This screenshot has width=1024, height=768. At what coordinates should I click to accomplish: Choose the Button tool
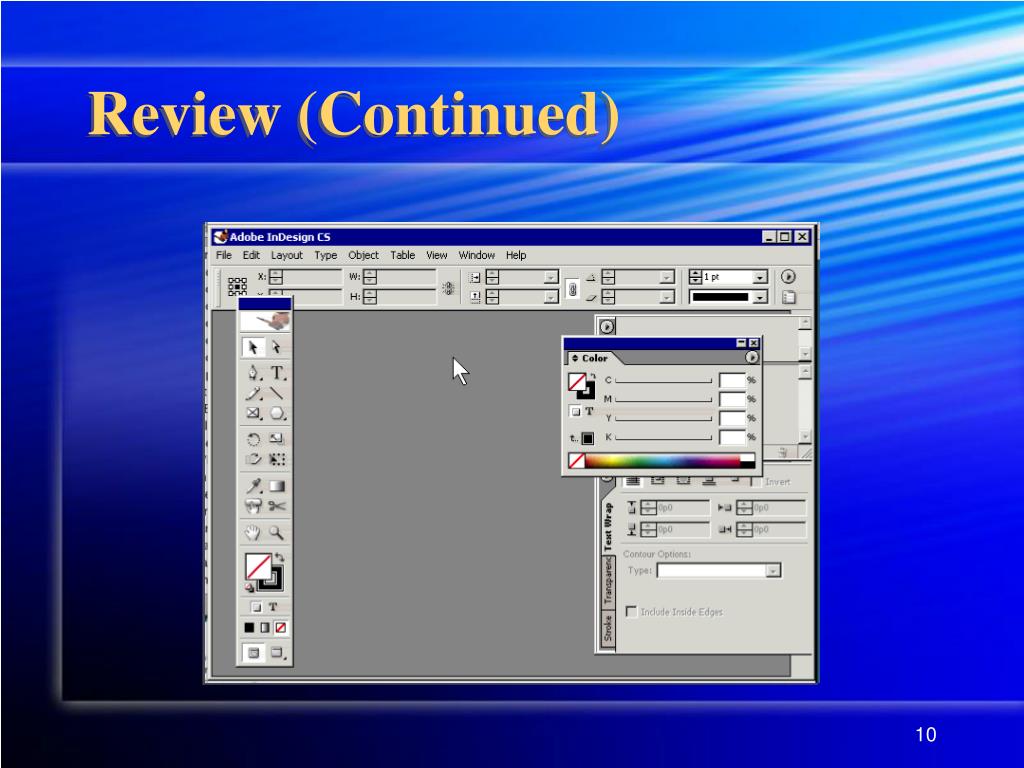coord(253,506)
